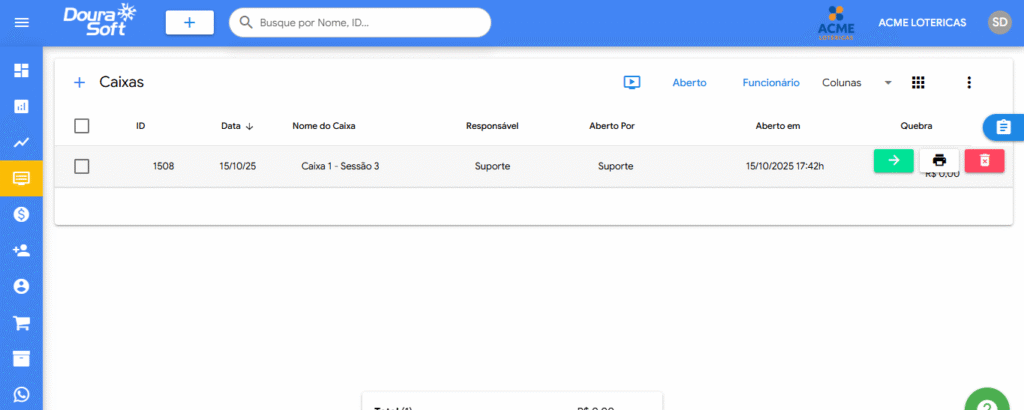
Task: Select the Aberto filter
Action: click(689, 83)
